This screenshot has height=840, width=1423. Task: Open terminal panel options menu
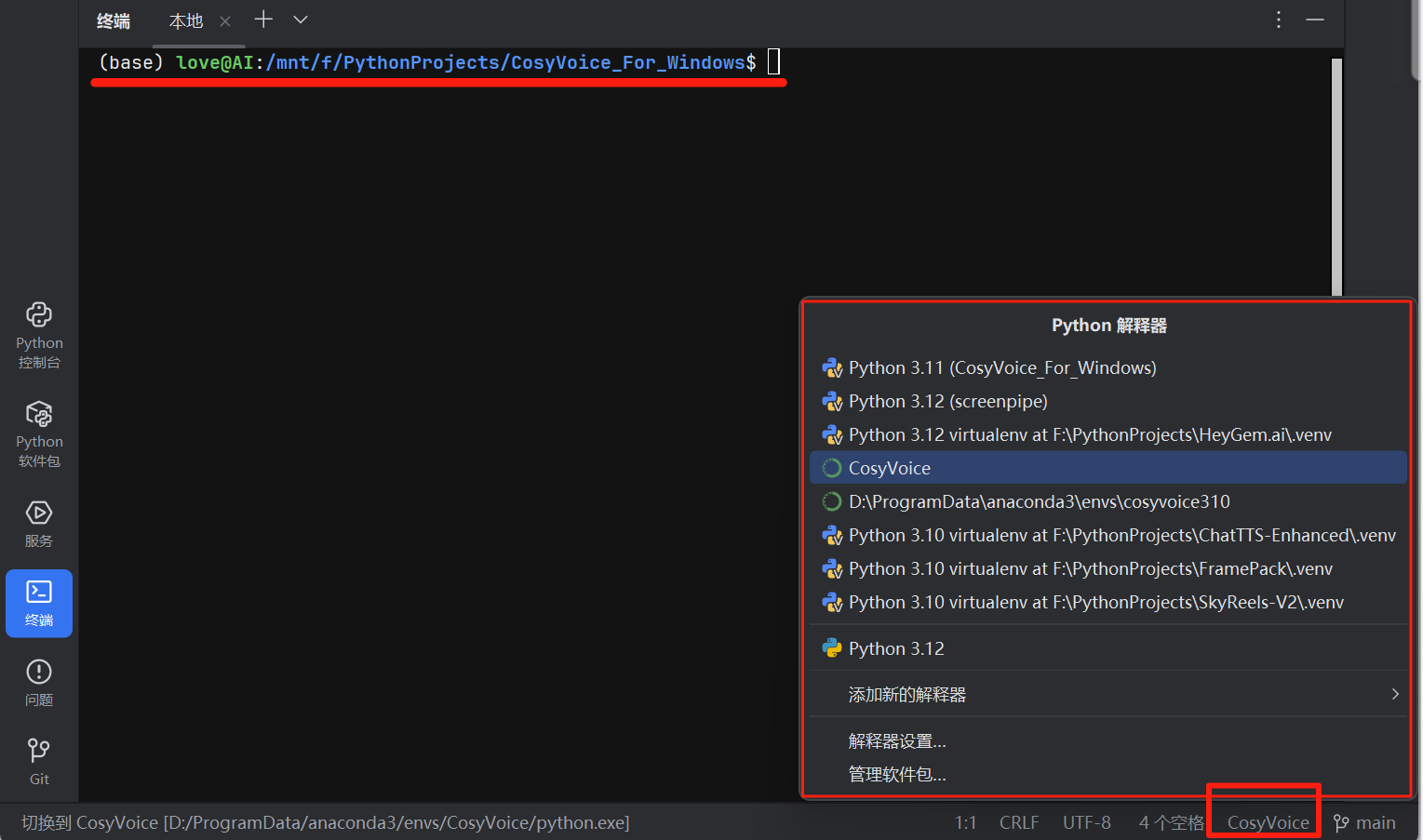coord(1279,20)
